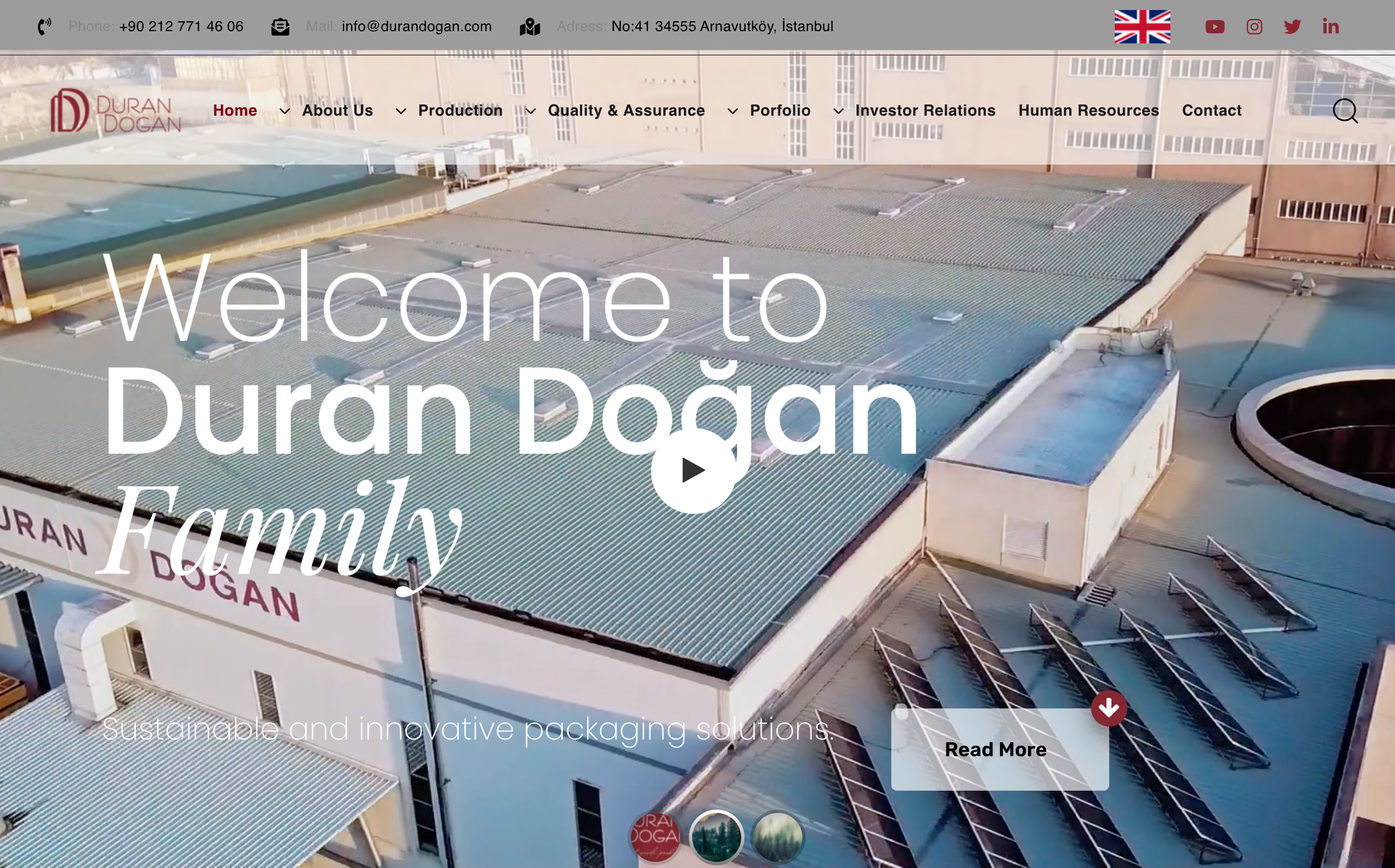Click the Duran Dogan logo
Screen dimensions: 1395x868
(x=115, y=110)
